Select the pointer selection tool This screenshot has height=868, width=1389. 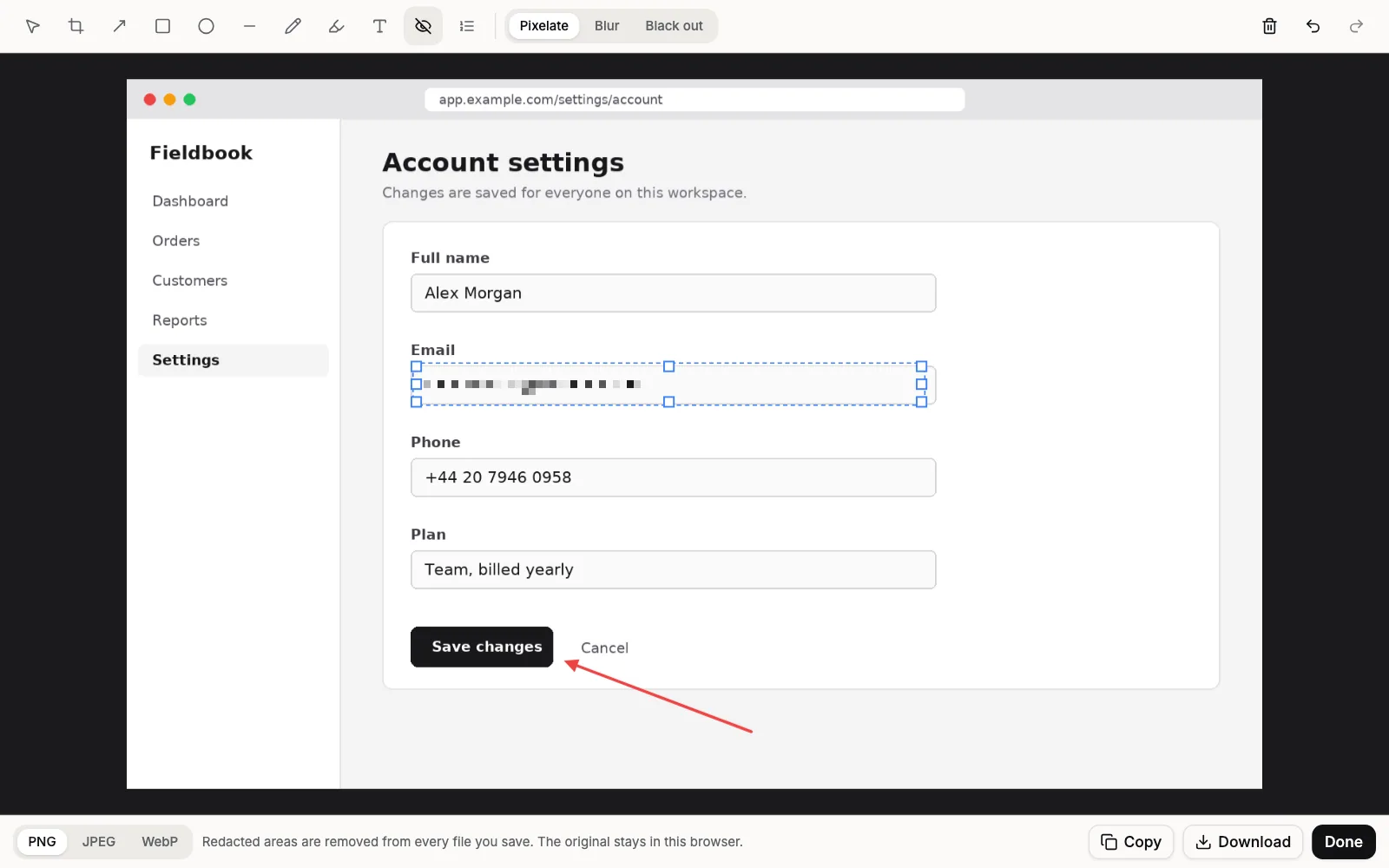33,26
